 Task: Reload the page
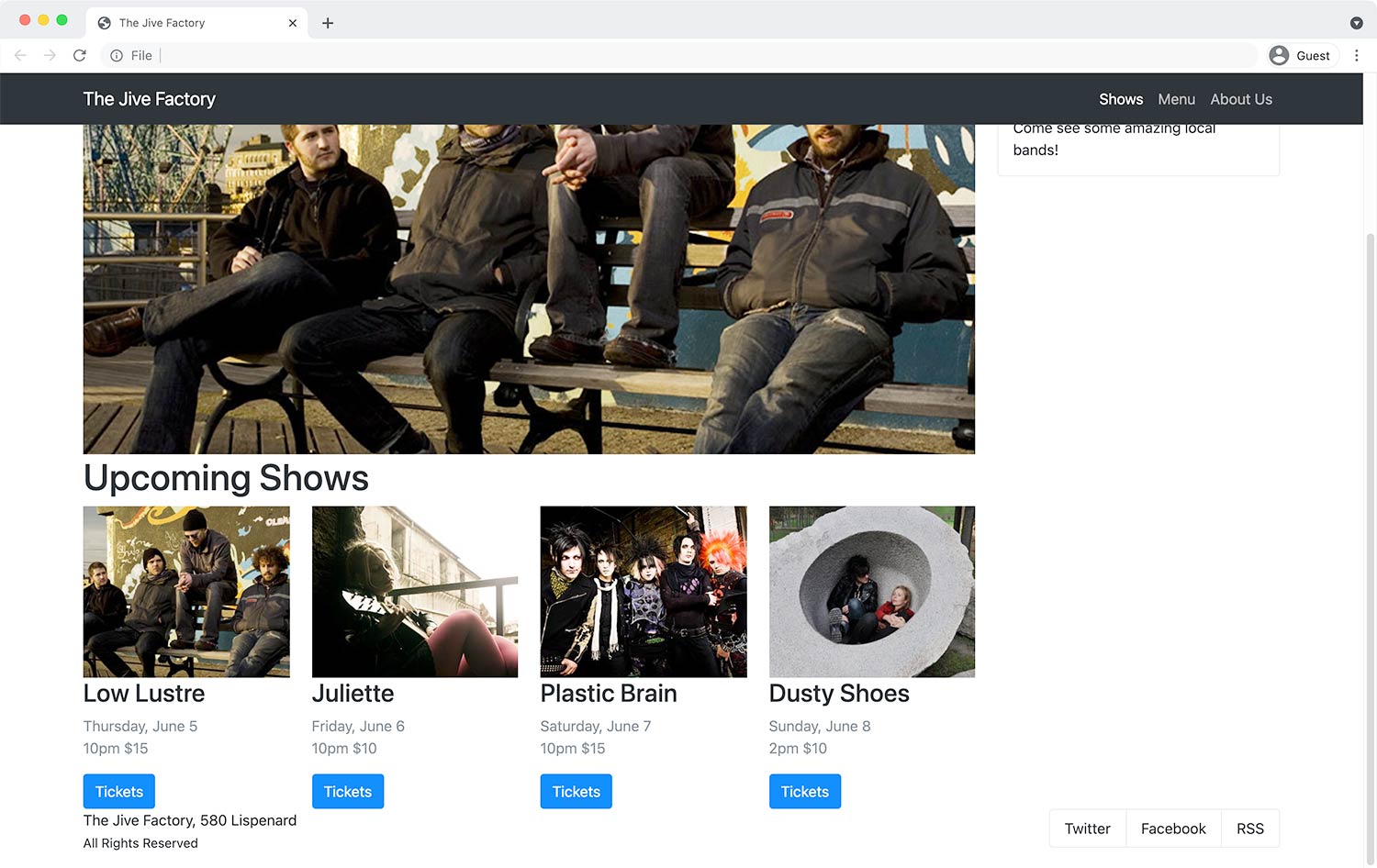pyautogui.click(x=80, y=55)
